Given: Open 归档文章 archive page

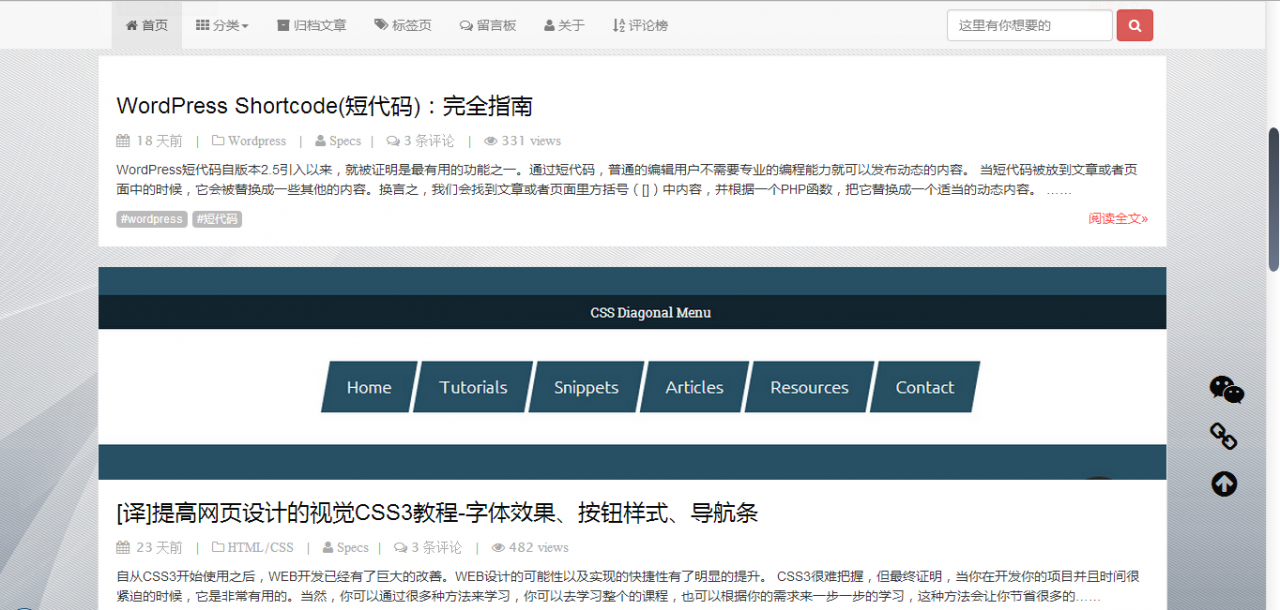Looking at the screenshot, I should tap(312, 25).
